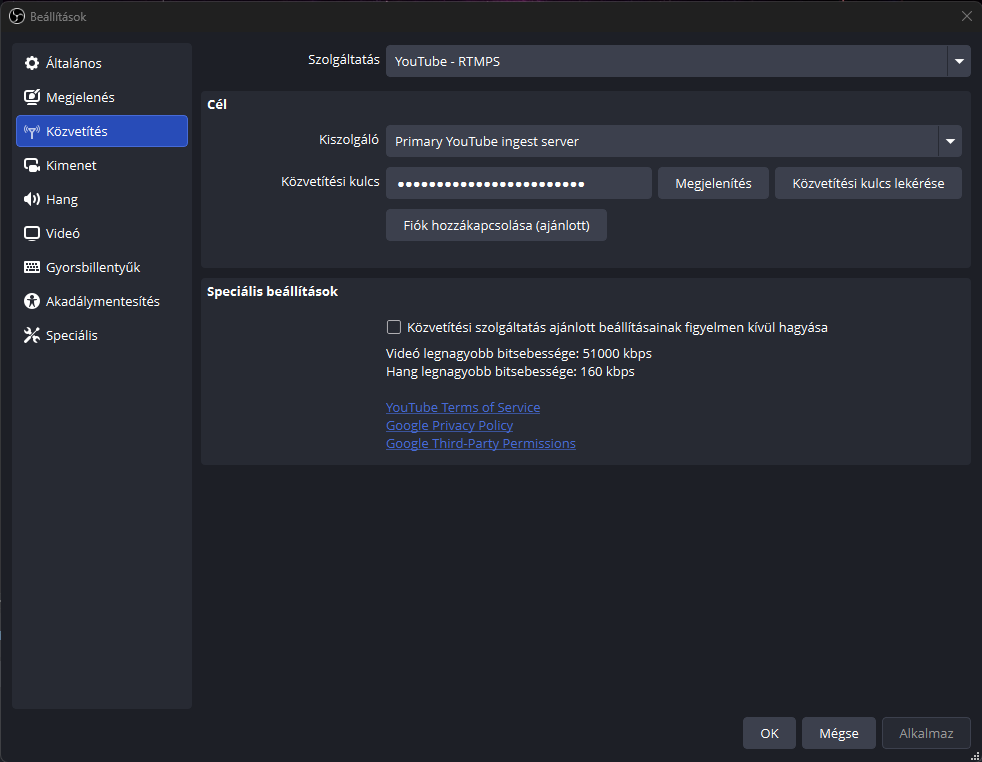
Task: Open Google Third-Party Permissions link
Action: [480, 444]
